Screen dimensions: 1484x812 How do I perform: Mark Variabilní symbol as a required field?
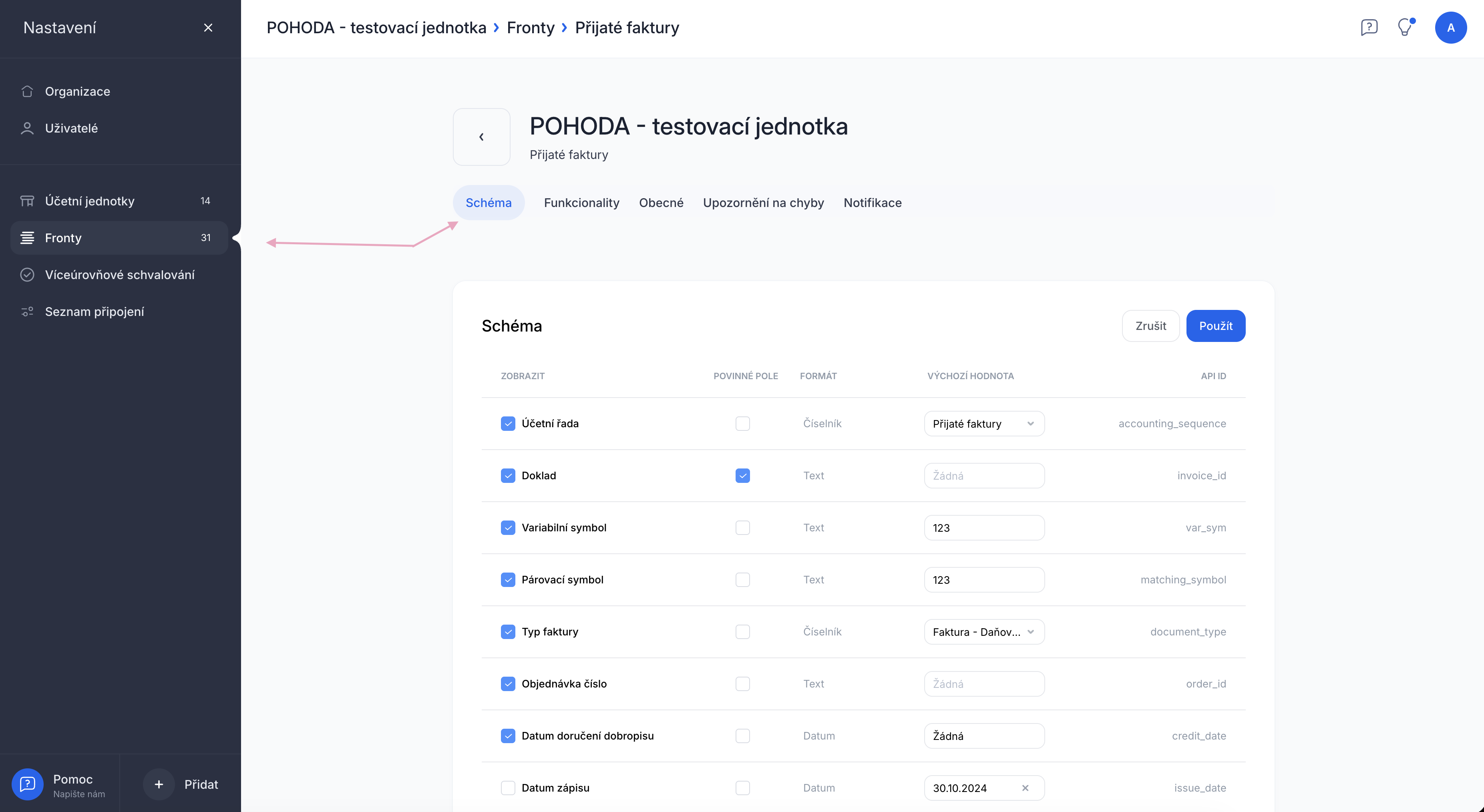742,527
